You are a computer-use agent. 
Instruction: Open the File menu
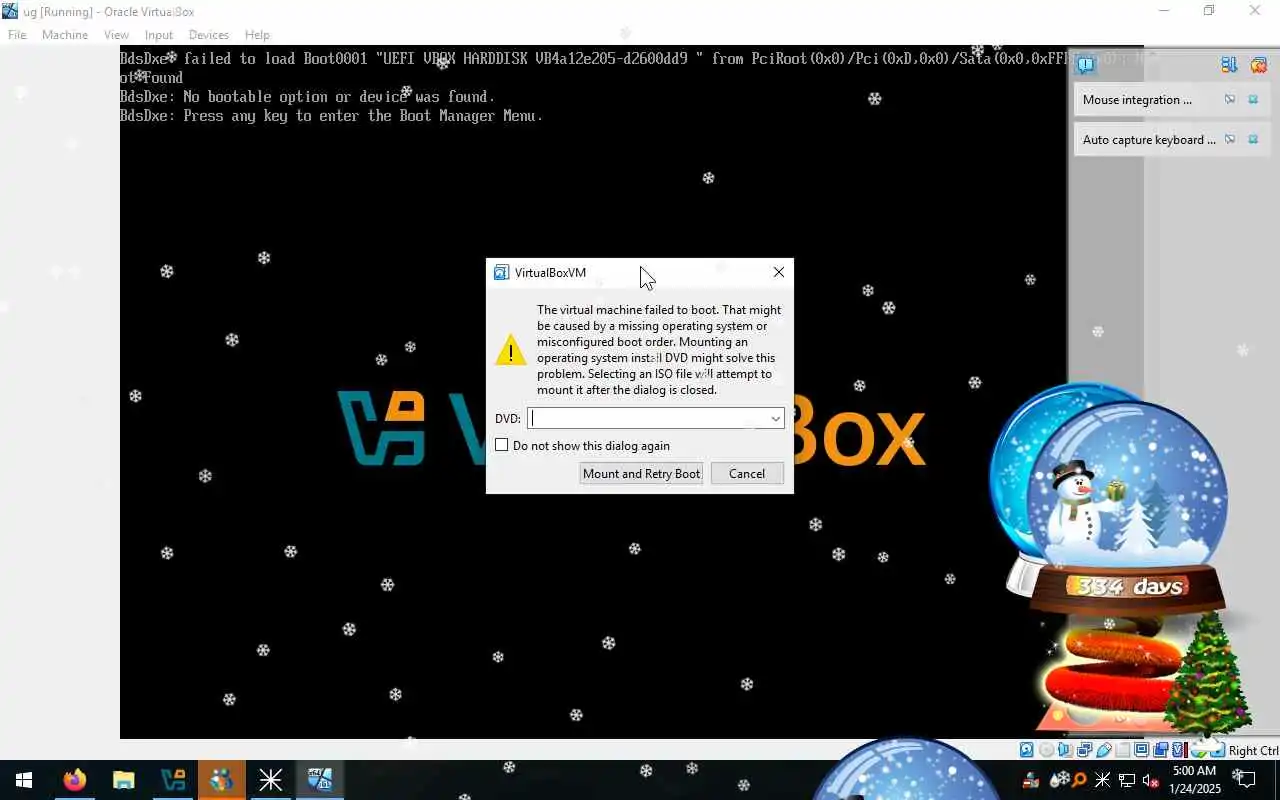(x=17, y=35)
